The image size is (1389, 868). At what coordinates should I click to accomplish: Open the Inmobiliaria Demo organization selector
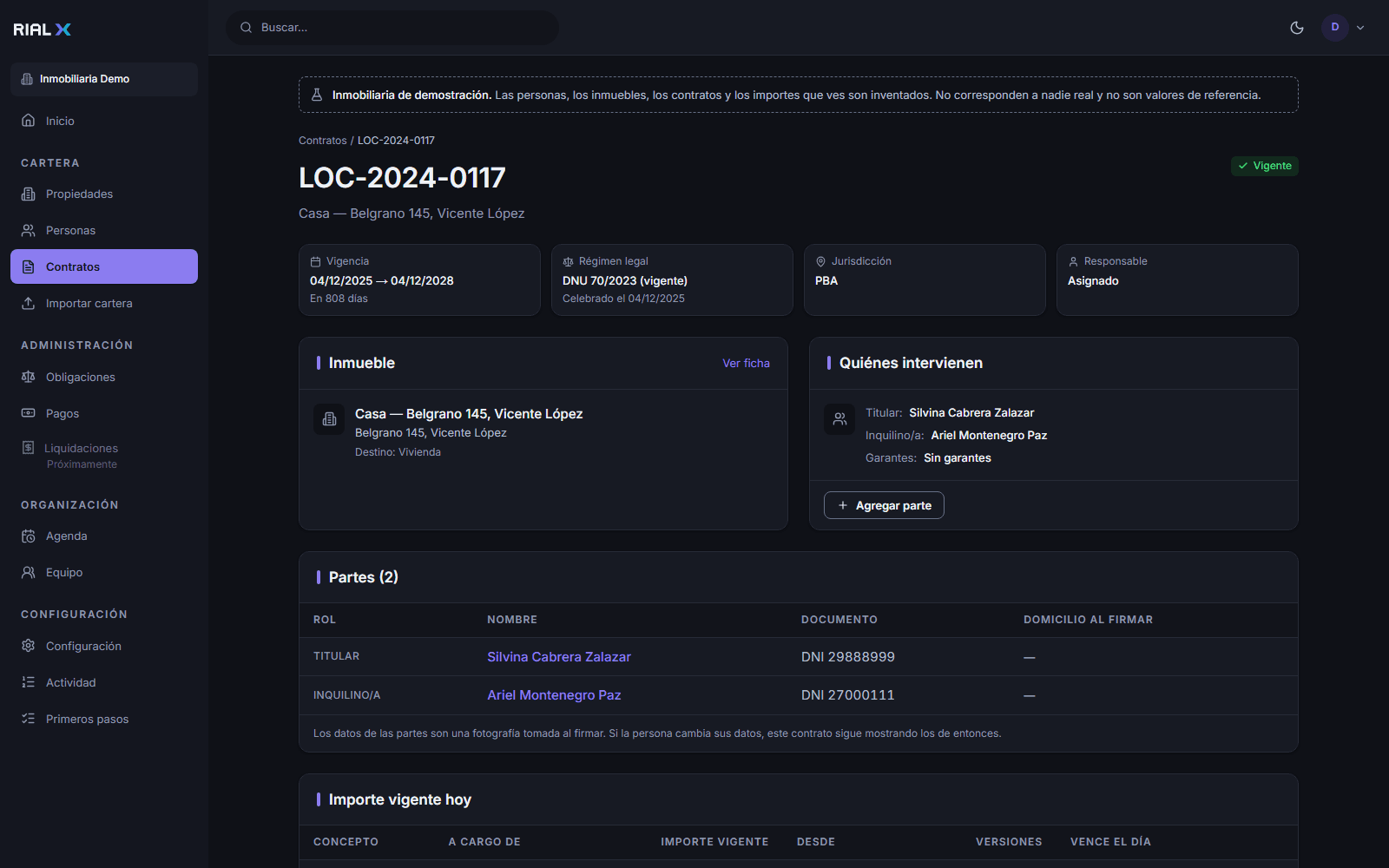104,79
